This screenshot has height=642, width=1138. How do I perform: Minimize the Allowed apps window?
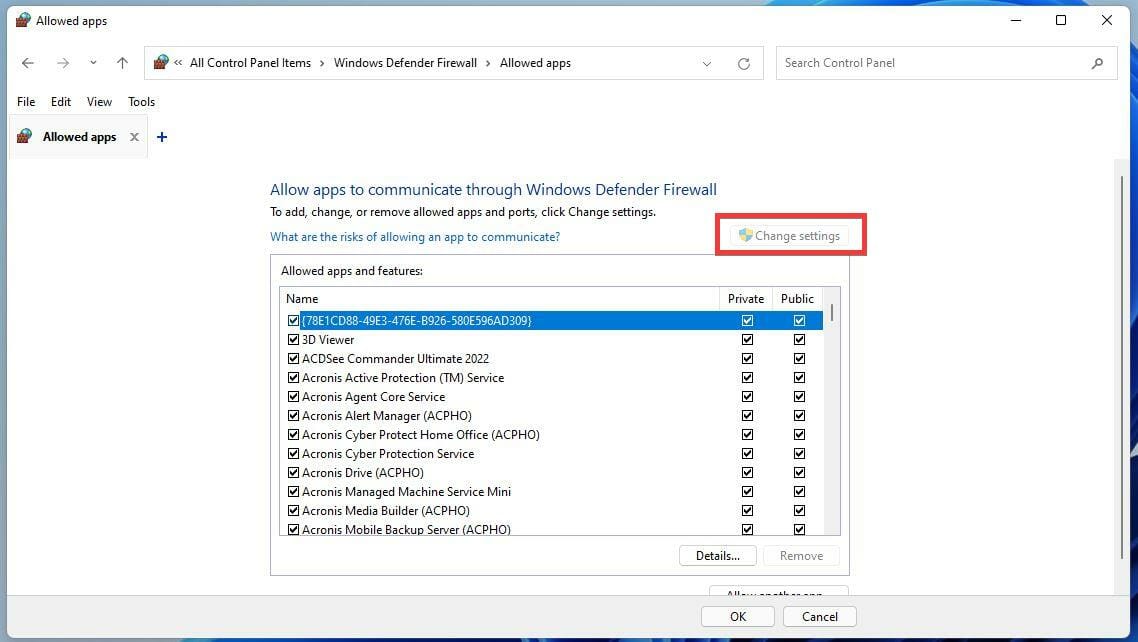(1015, 20)
